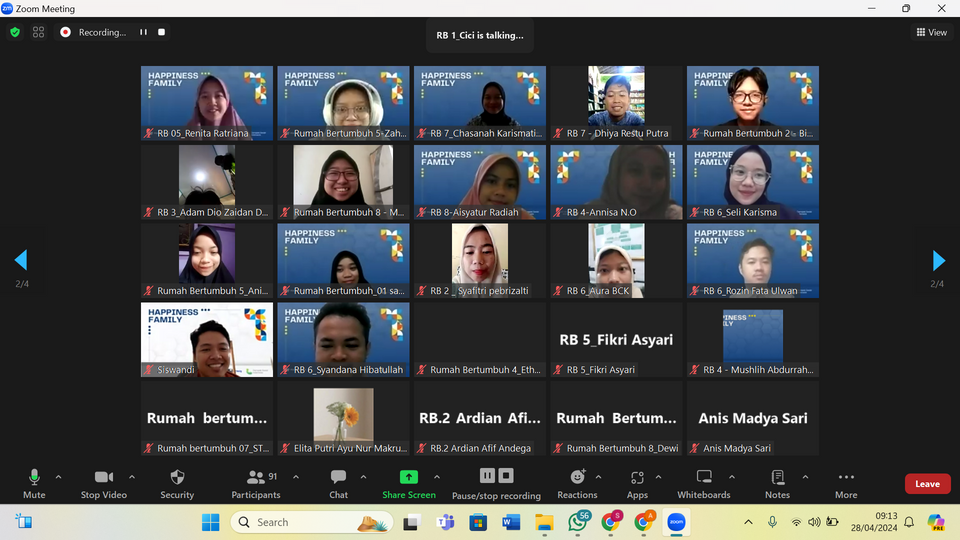The image size is (960, 540).
Task: Pause the recording in top bar
Action: tap(143, 32)
